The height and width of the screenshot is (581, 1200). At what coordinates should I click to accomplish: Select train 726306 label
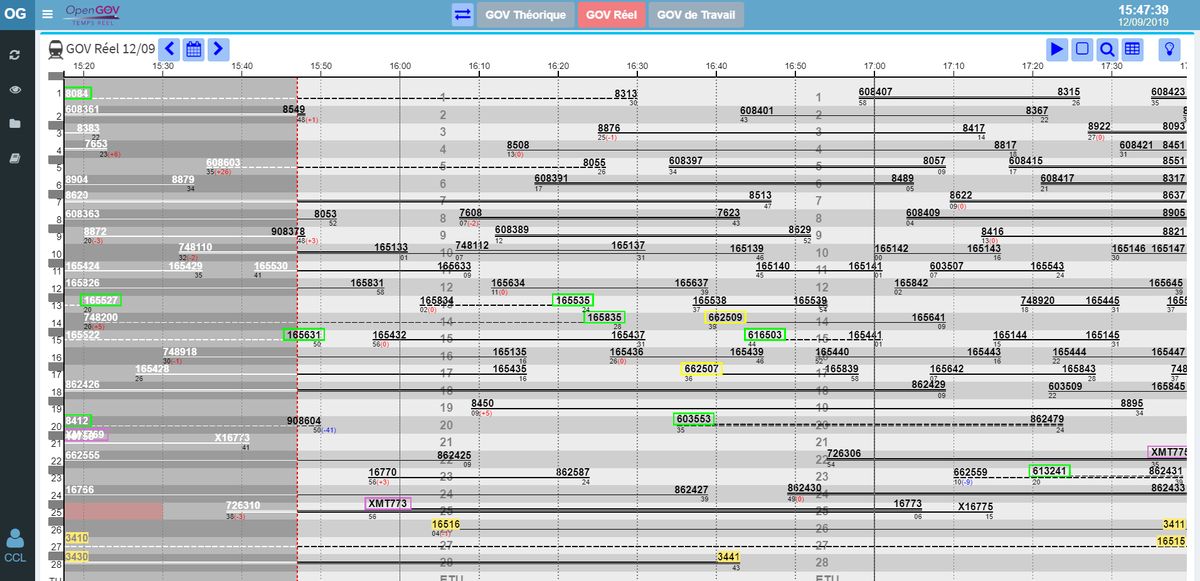coord(844,454)
